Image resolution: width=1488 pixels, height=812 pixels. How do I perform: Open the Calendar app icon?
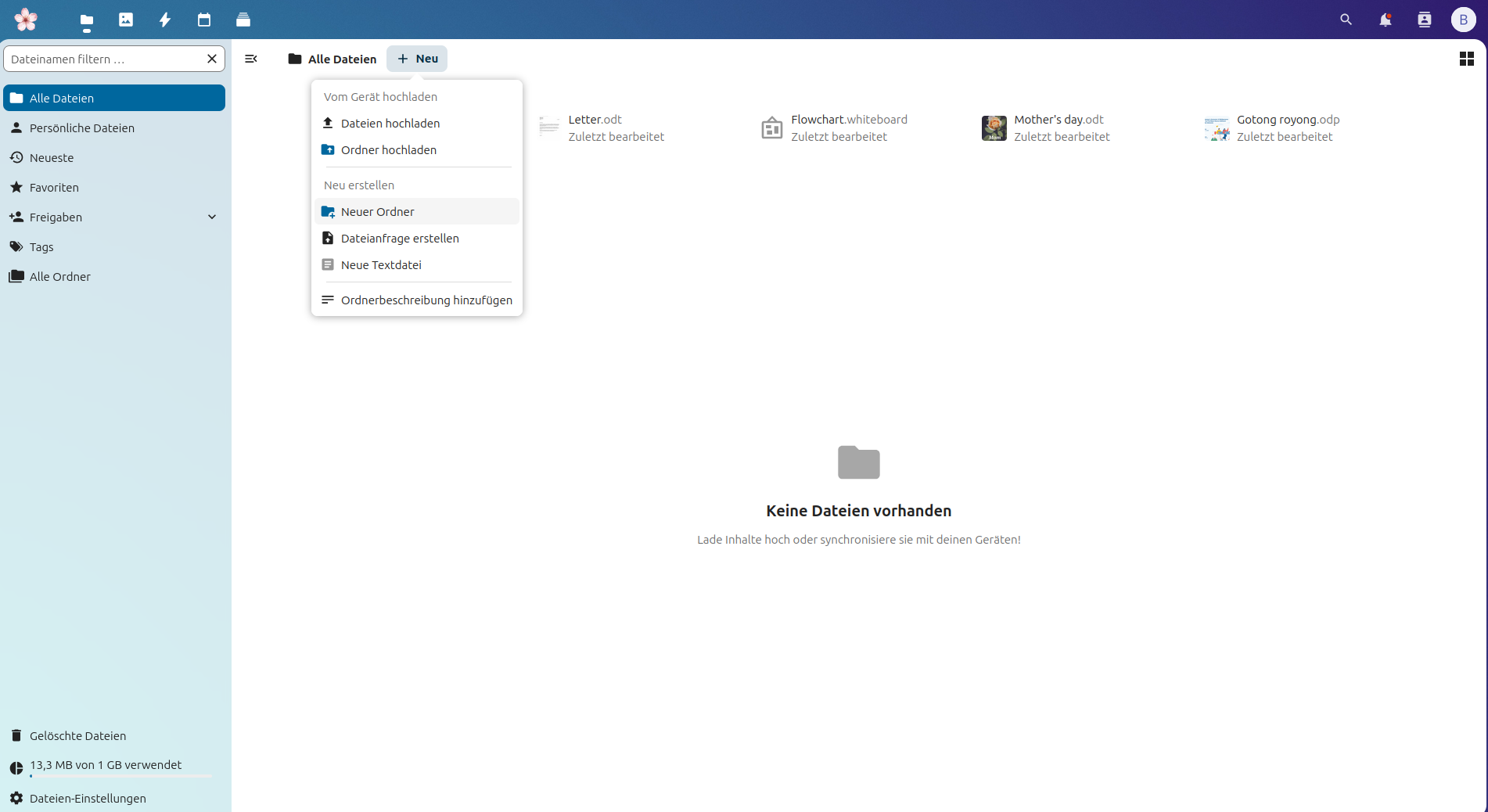pyautogui.click(x=204, y=20)
